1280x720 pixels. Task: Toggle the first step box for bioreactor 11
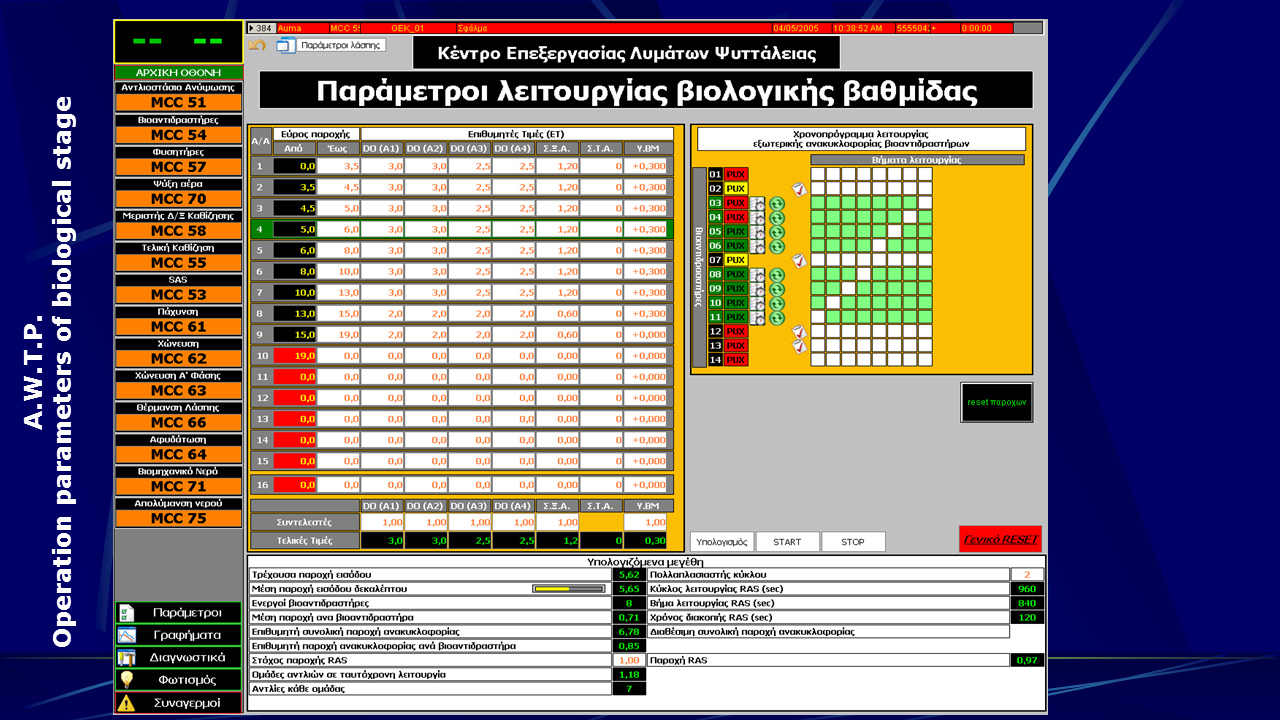coord(817,317)
